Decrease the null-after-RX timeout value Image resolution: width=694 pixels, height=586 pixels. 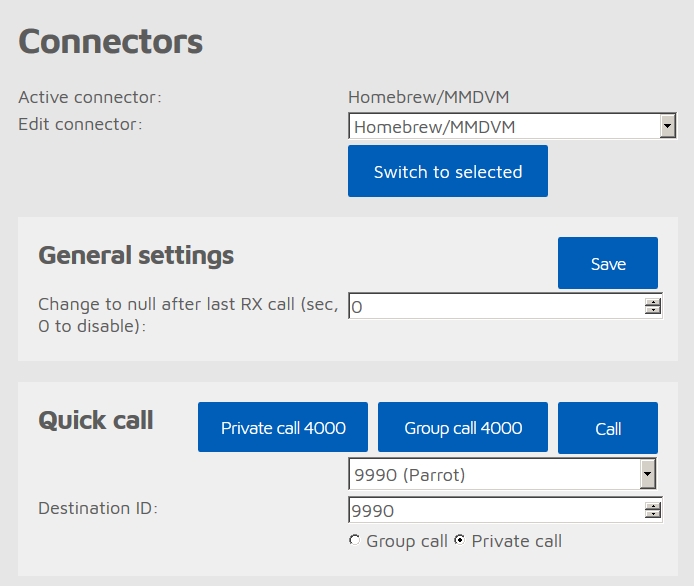click(x=652, y=309)
